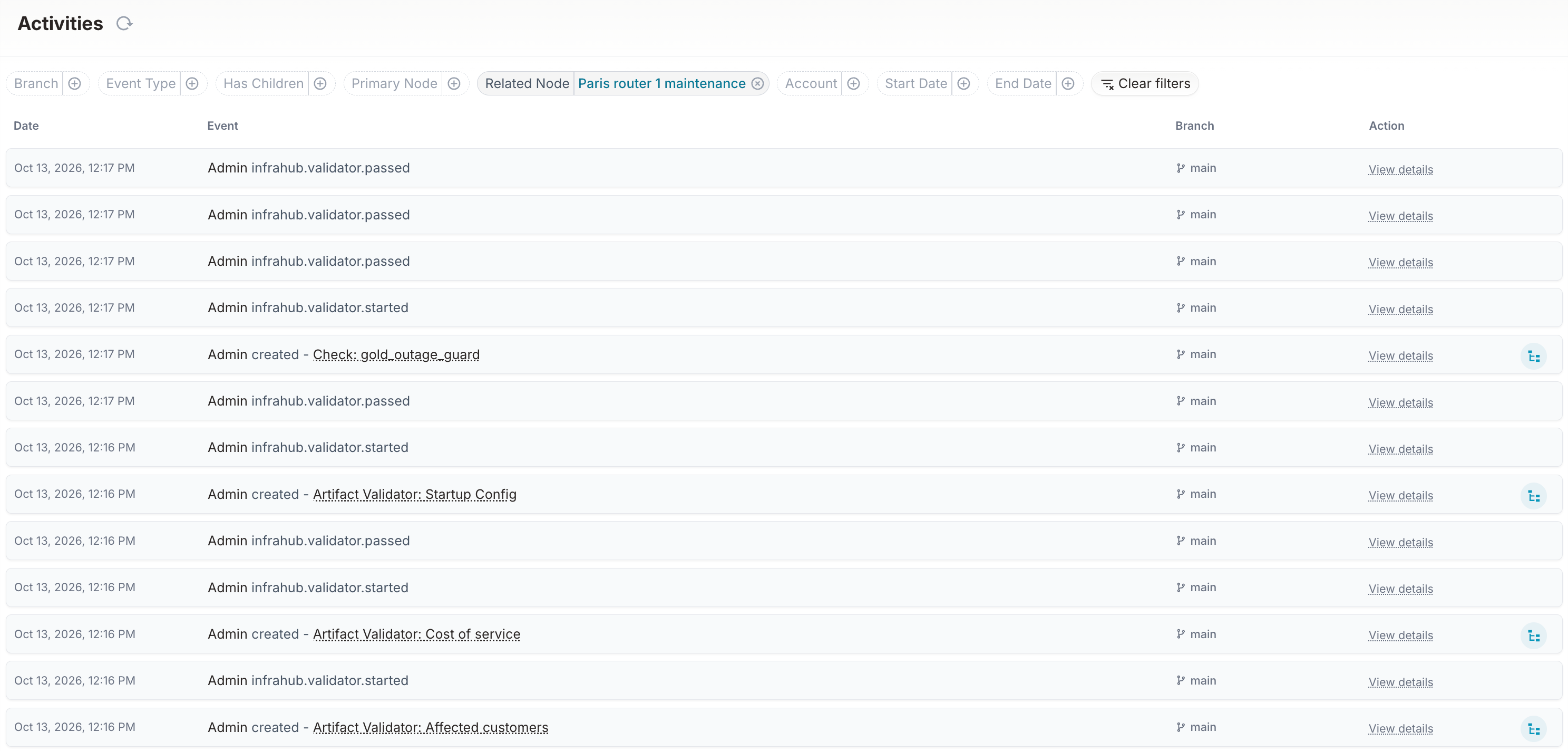The width and height of the screenshot is (1568, 751).
Task: Show child events for Artifact Validator: Startup Config
Action: coord(1534,495)
